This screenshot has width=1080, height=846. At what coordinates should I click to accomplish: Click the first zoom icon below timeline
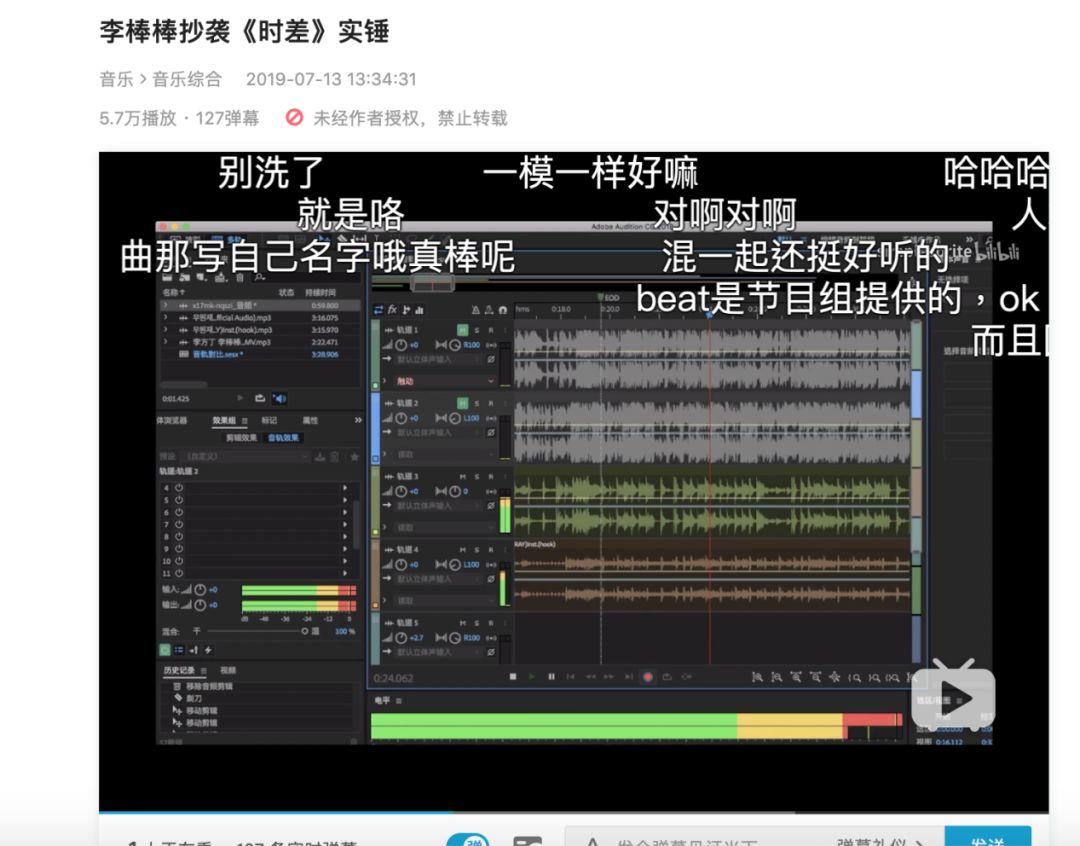758,677
